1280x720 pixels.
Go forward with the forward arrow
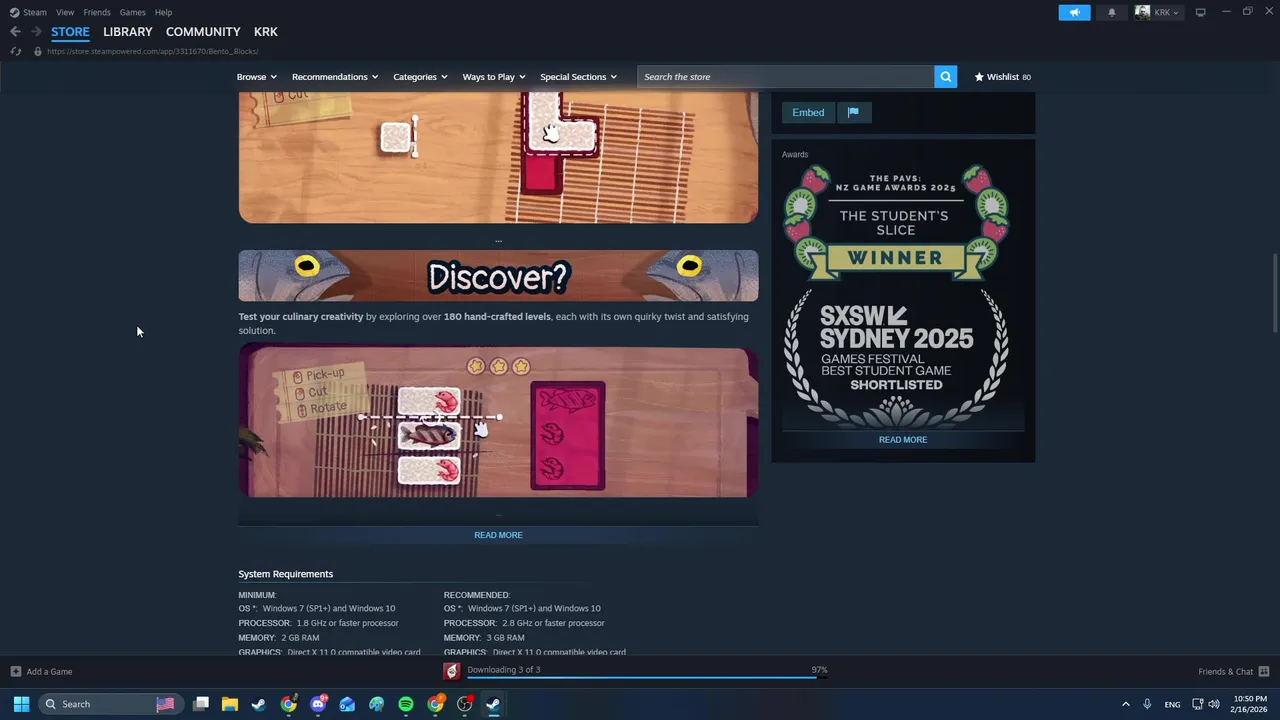tap(36, 32)
